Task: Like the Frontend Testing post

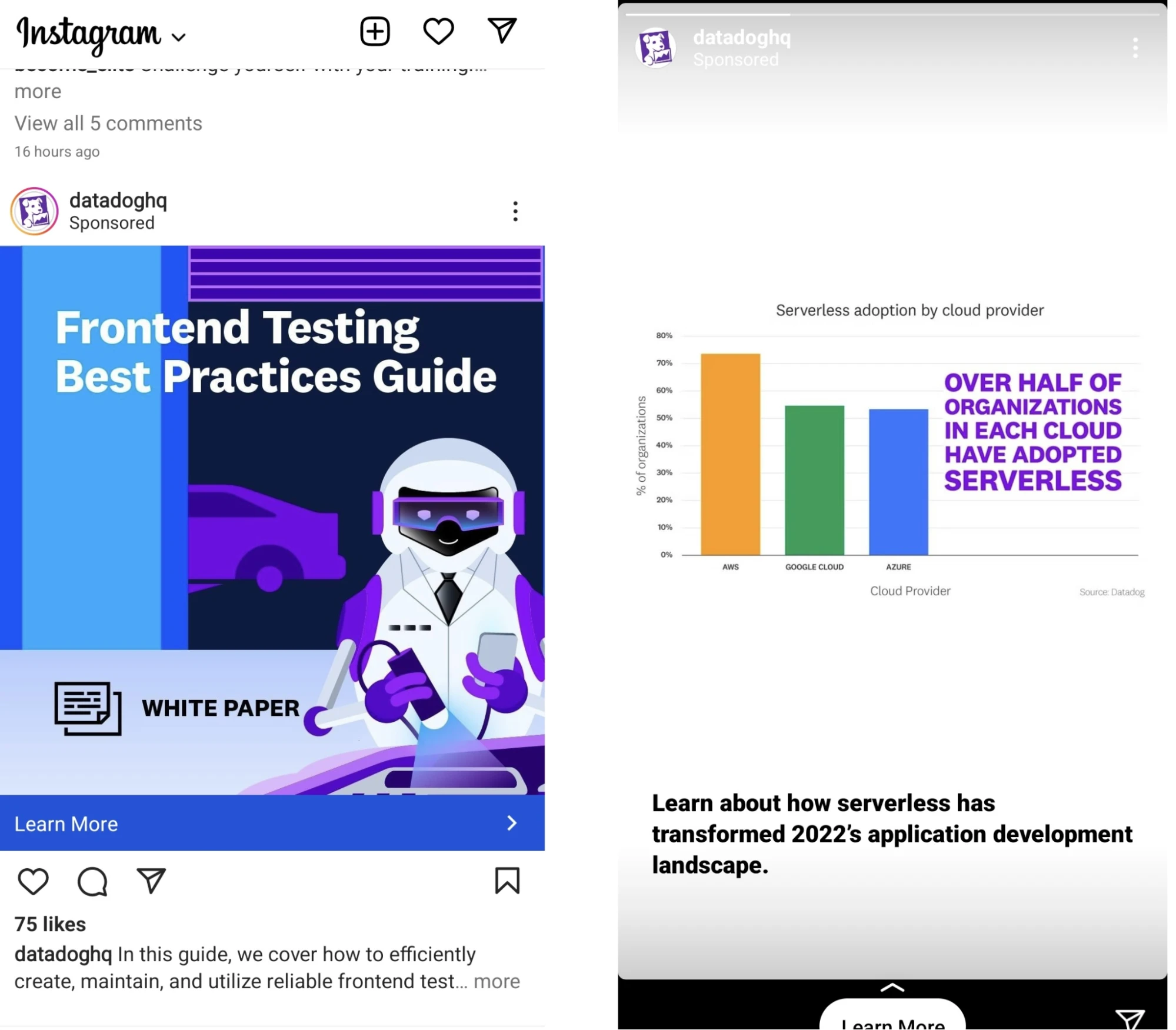Action: [x=33, y=881]
